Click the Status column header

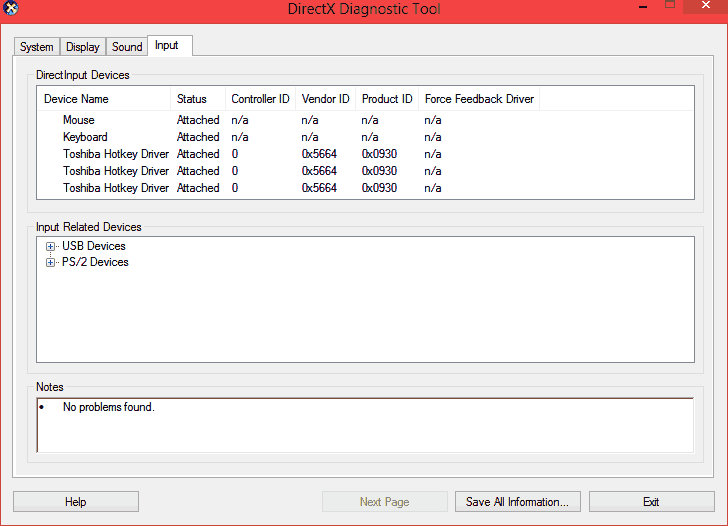pos(198,99)
